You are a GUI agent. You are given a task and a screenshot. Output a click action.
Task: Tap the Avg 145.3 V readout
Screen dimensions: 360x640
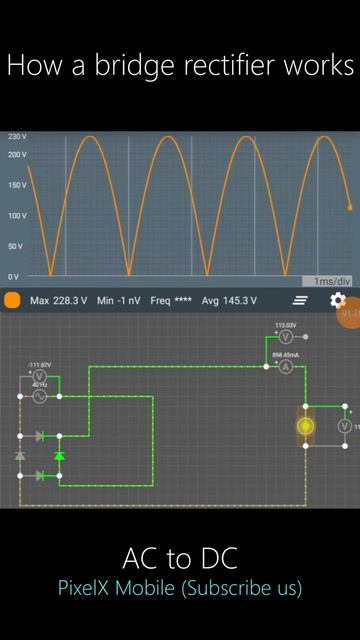(229, 301)
